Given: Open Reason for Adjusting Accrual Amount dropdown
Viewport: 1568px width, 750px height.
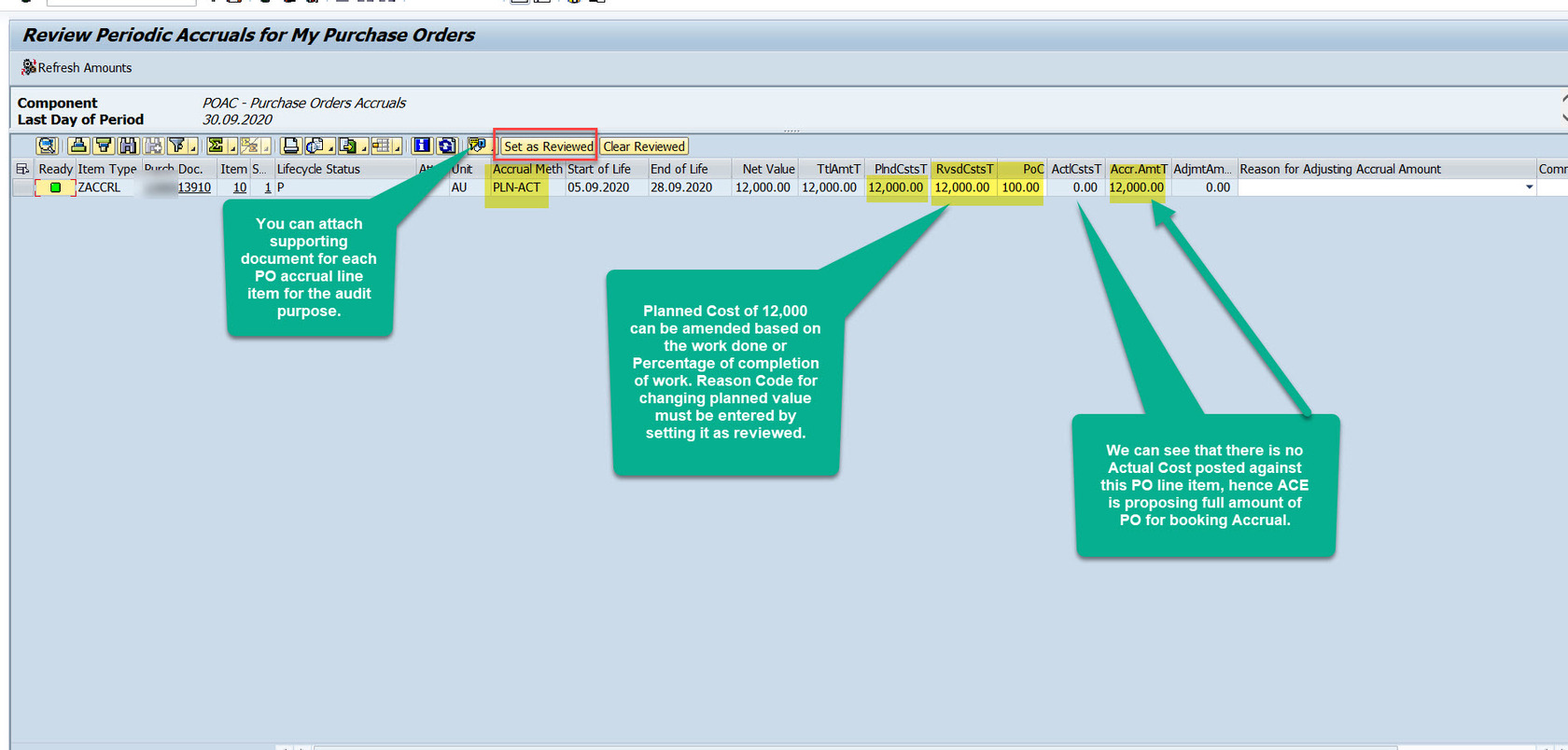Looking at the screenshot, I should 1529,187.
